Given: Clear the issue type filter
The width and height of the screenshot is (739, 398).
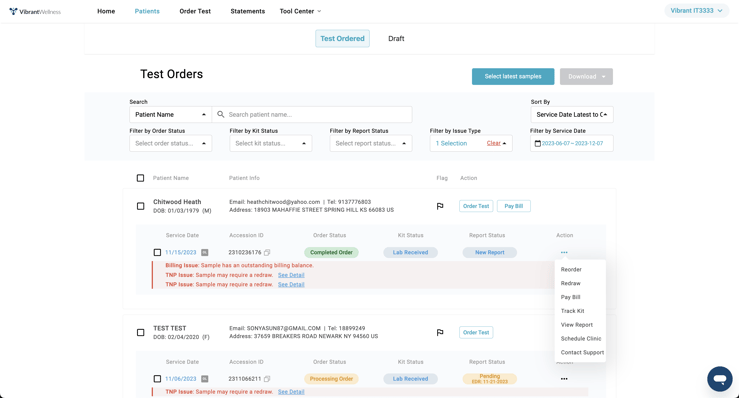Looking at the screenshot, I should [493, 143].
